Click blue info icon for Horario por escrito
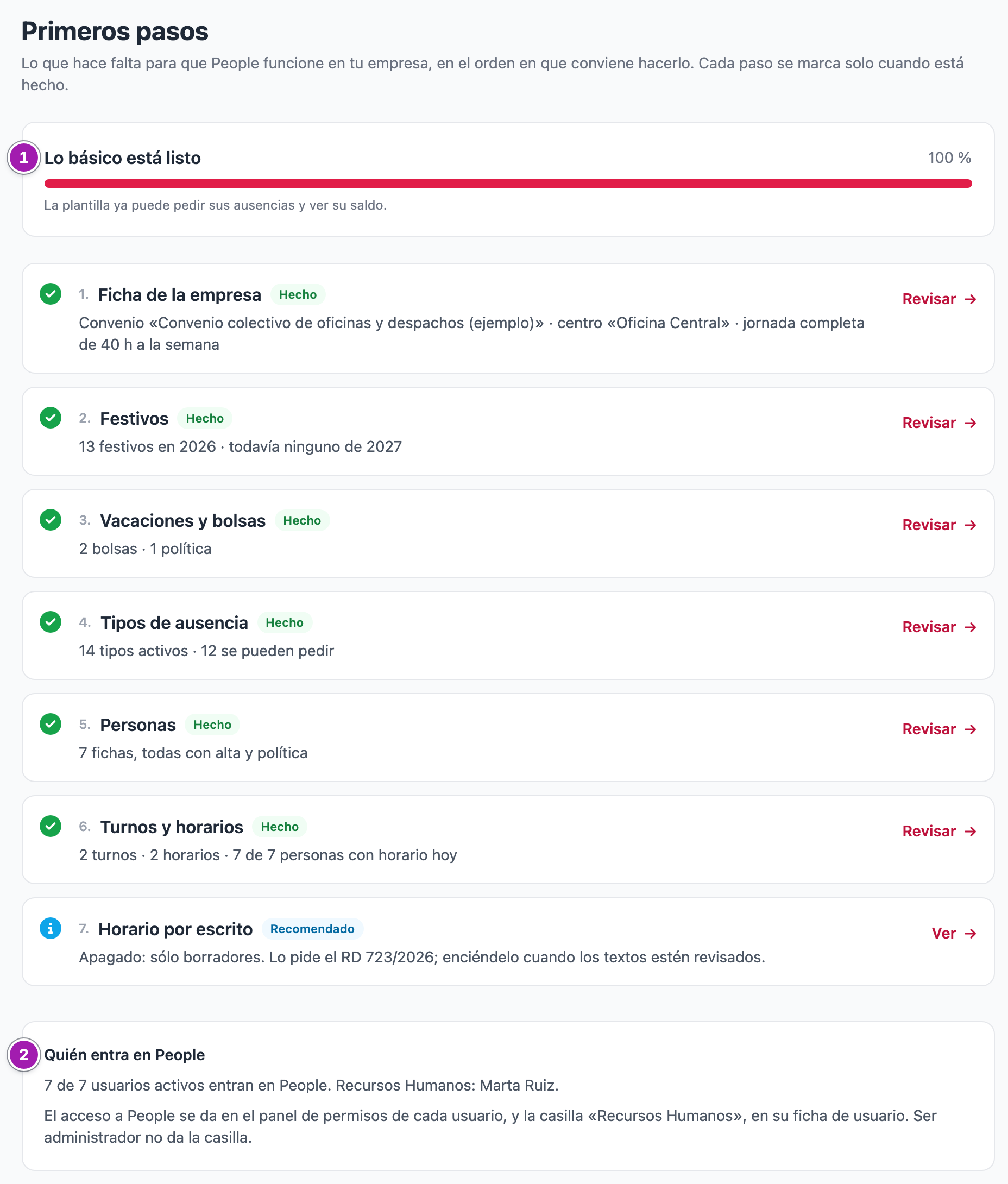 coord(51,929)
